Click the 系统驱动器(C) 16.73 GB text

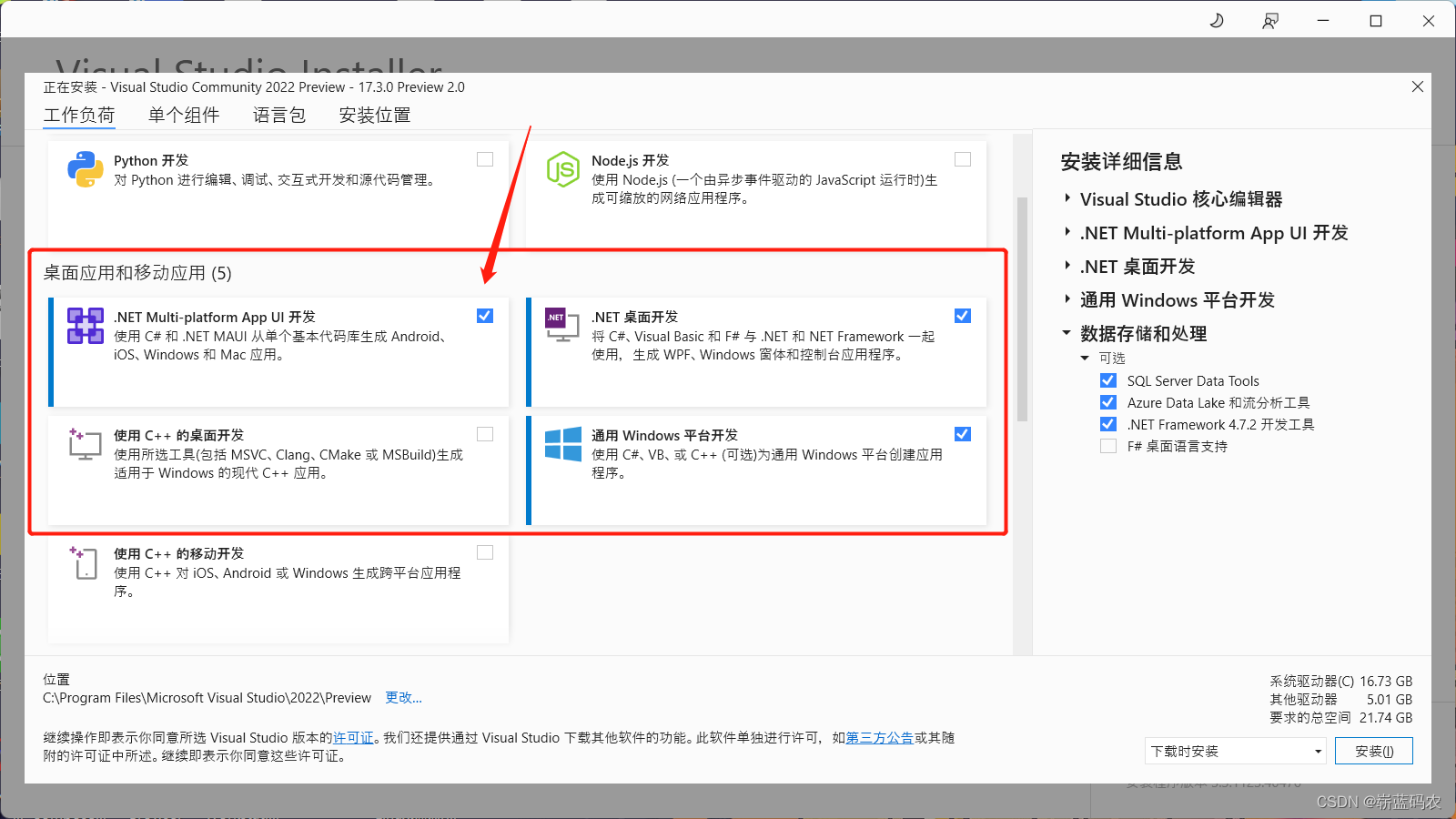tap(1341, 682)
